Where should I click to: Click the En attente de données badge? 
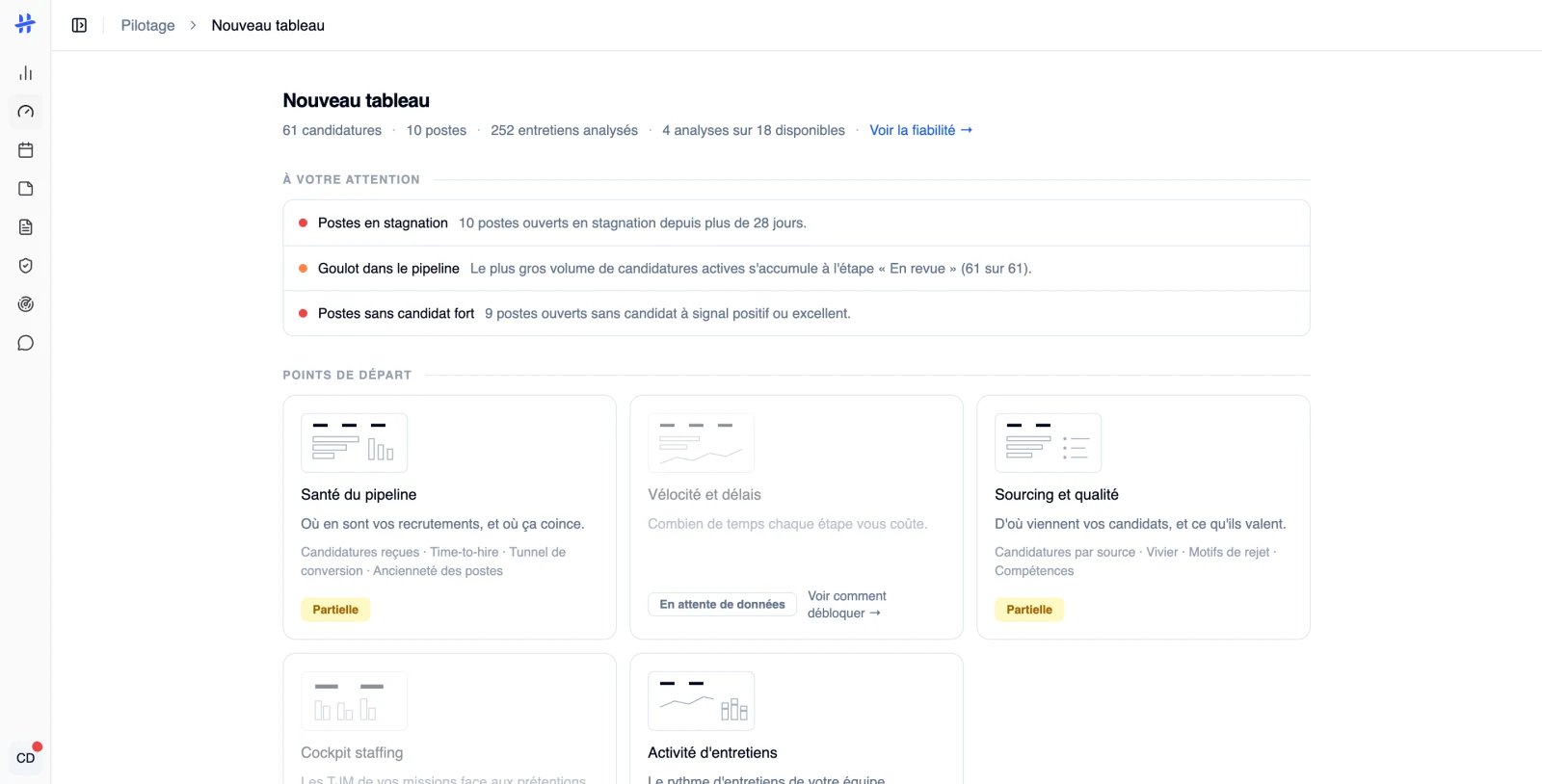[722, 605]
